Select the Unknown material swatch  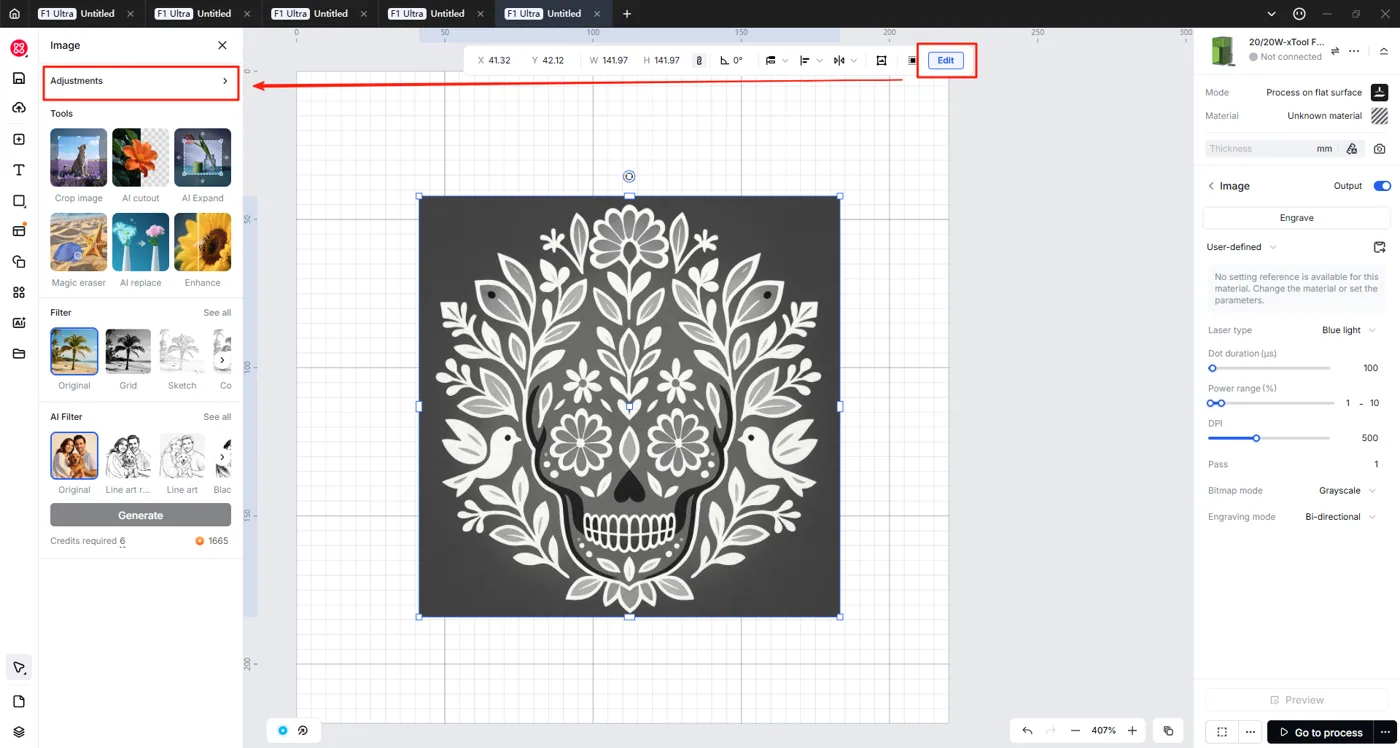pos(1379,116)
